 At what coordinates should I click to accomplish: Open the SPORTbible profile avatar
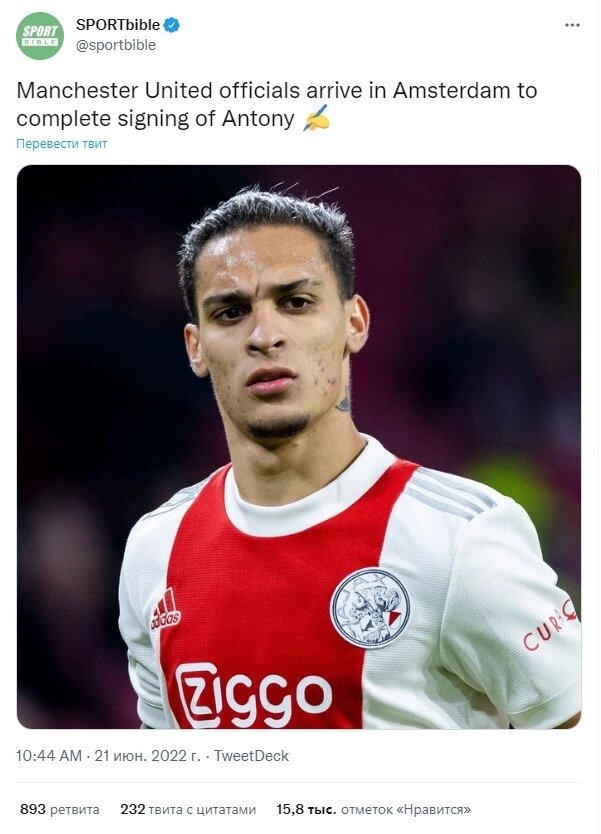click(40, 36)
